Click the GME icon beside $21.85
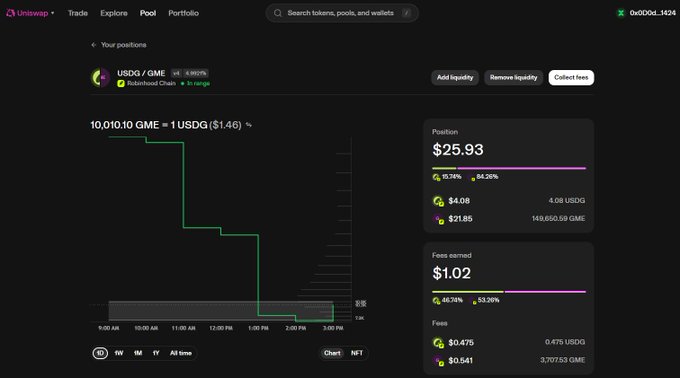 point(438,219)
